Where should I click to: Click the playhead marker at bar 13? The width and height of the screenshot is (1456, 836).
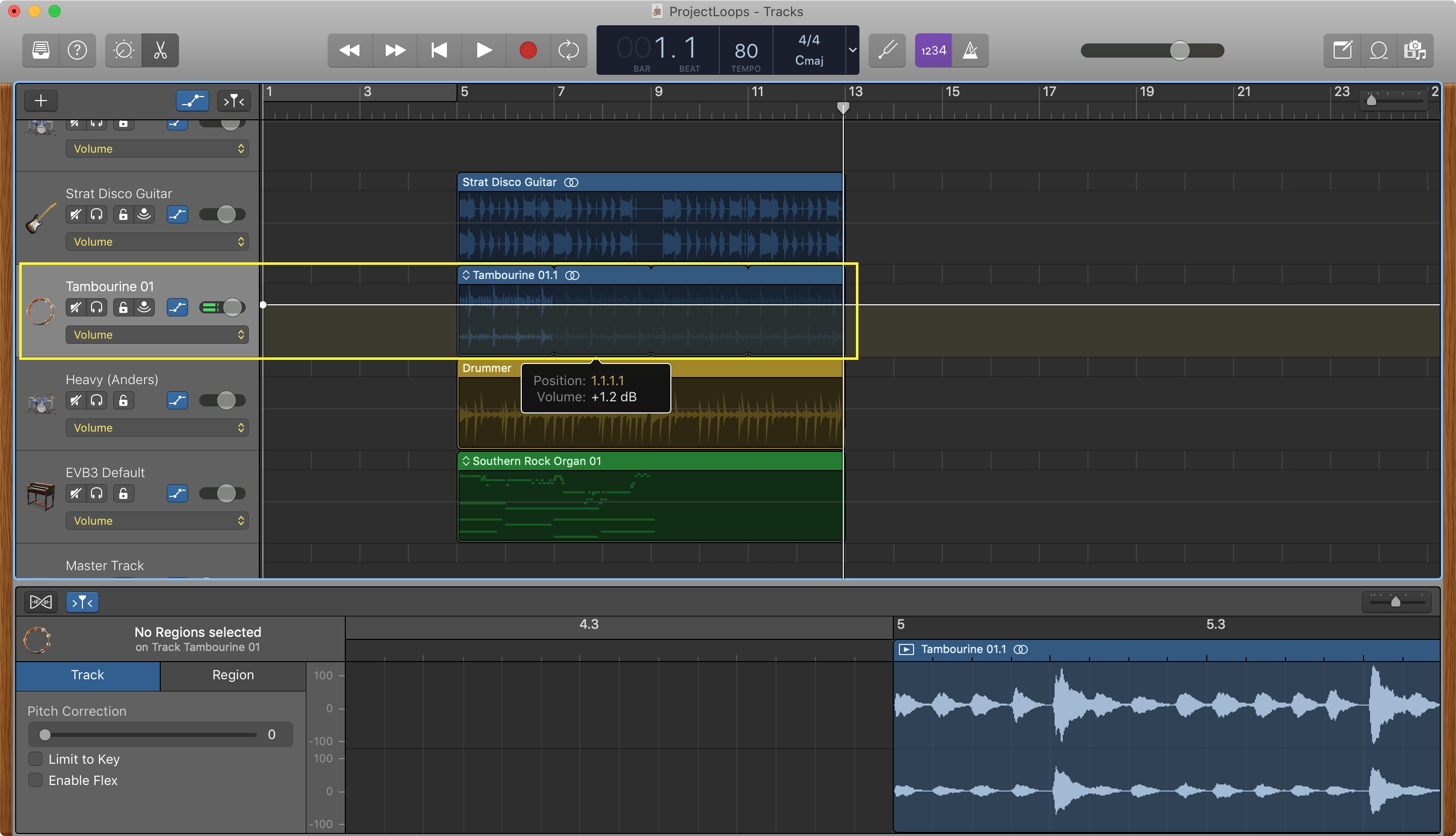843,107
